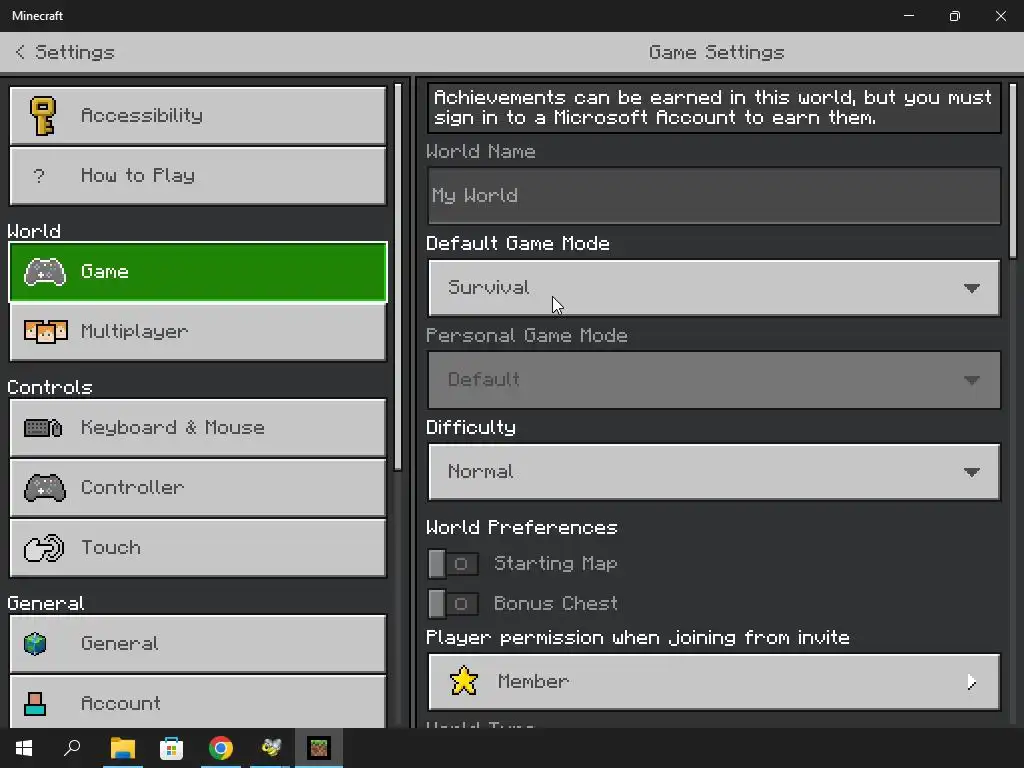The width and height of the screenshot is (1024, 768).
Task: Open the General settings tab
Action: [x=198, y=644]
